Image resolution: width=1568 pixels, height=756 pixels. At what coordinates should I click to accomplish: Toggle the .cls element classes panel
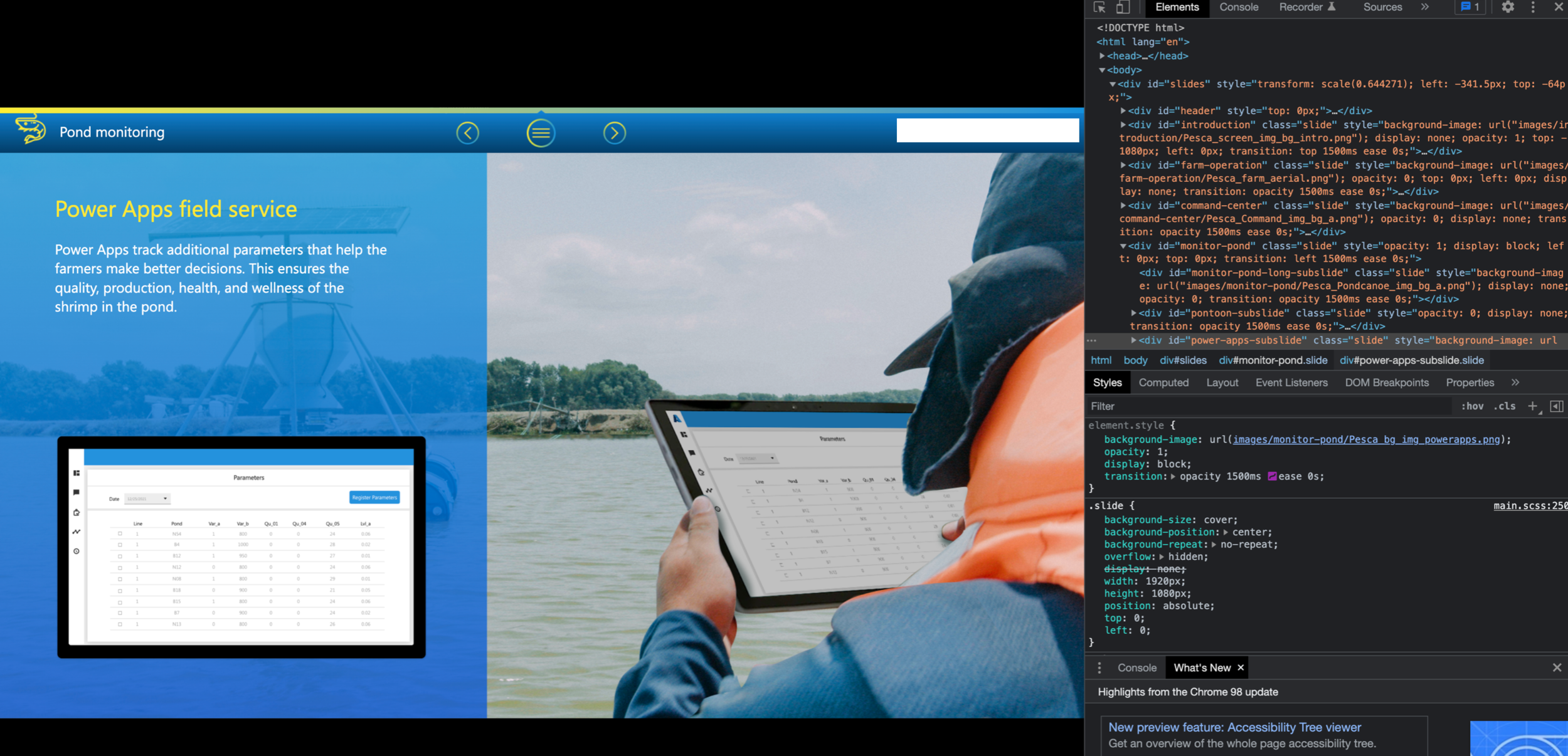coord(1504,406)
